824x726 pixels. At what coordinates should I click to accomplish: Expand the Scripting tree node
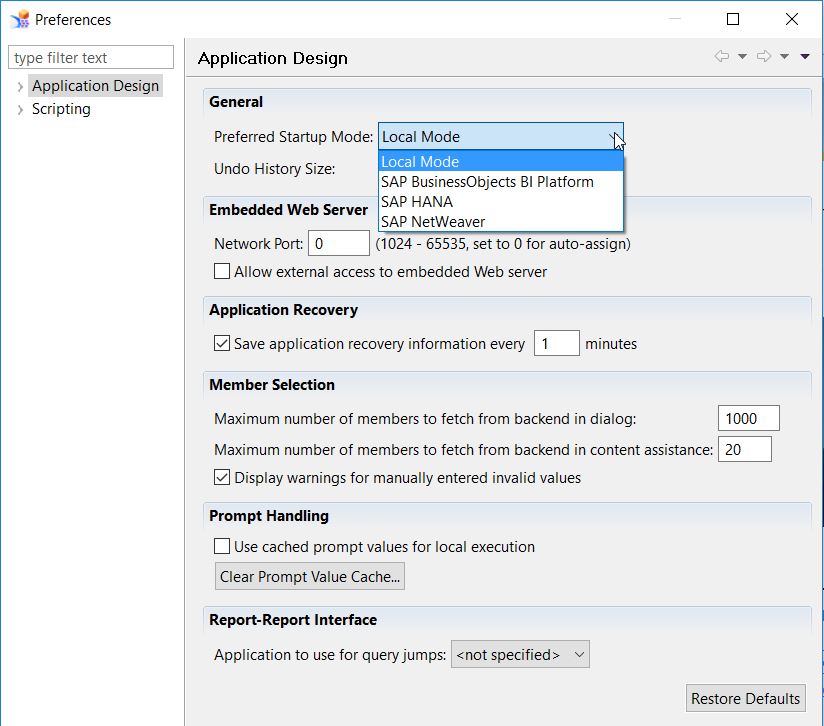[20, 109]
